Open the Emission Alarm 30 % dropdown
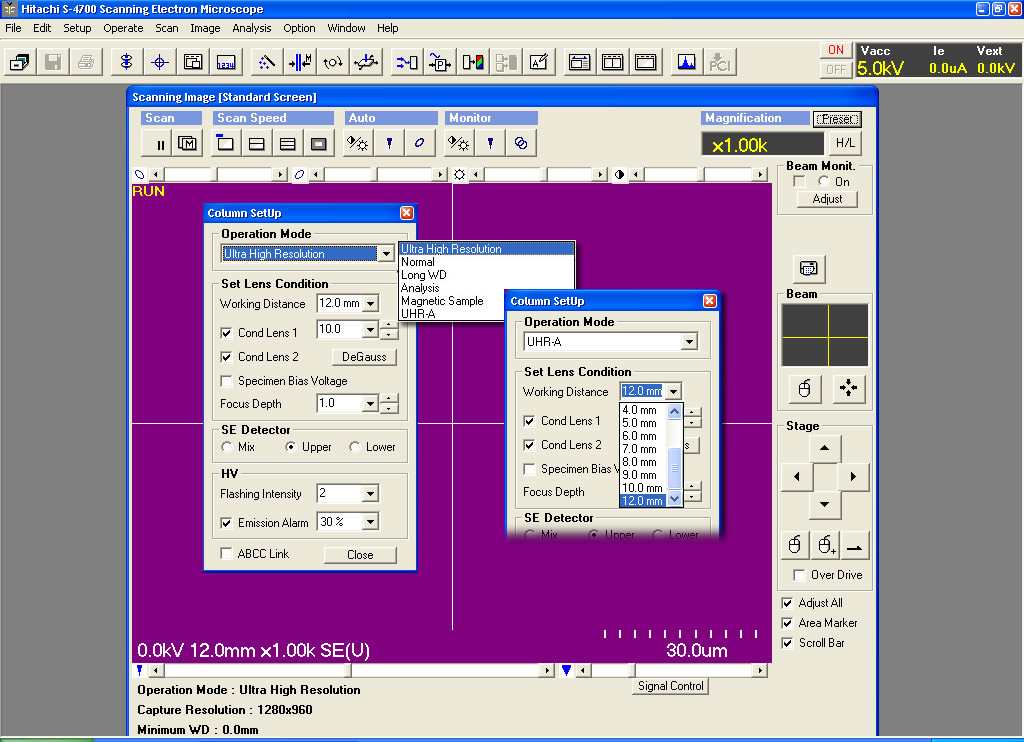The height and width of the screenshot is (742, 1024). coord(370,522)
